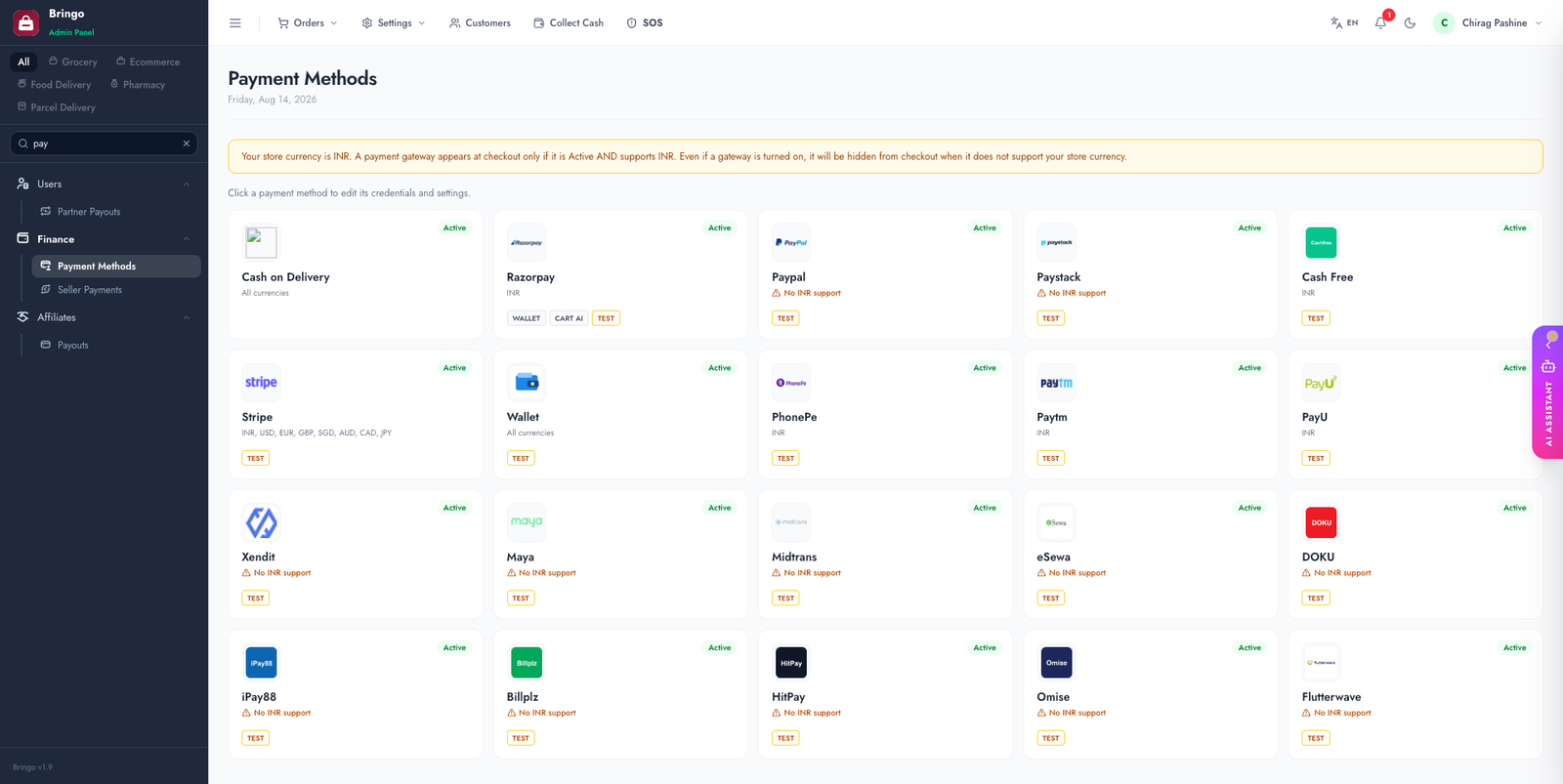
Task: Collapse the Users sidebar section
Action: [104, 184]
